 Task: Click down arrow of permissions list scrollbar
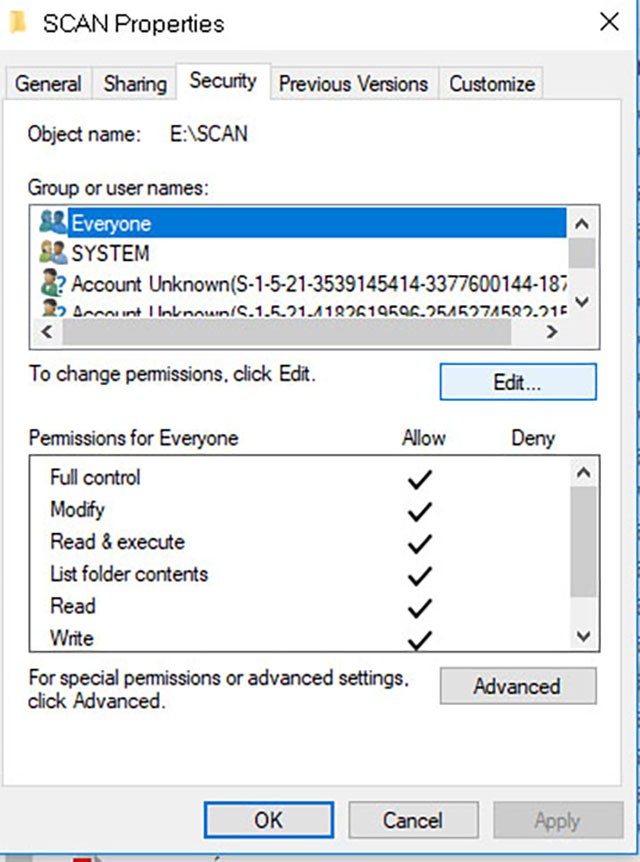[x=583, y=636]
